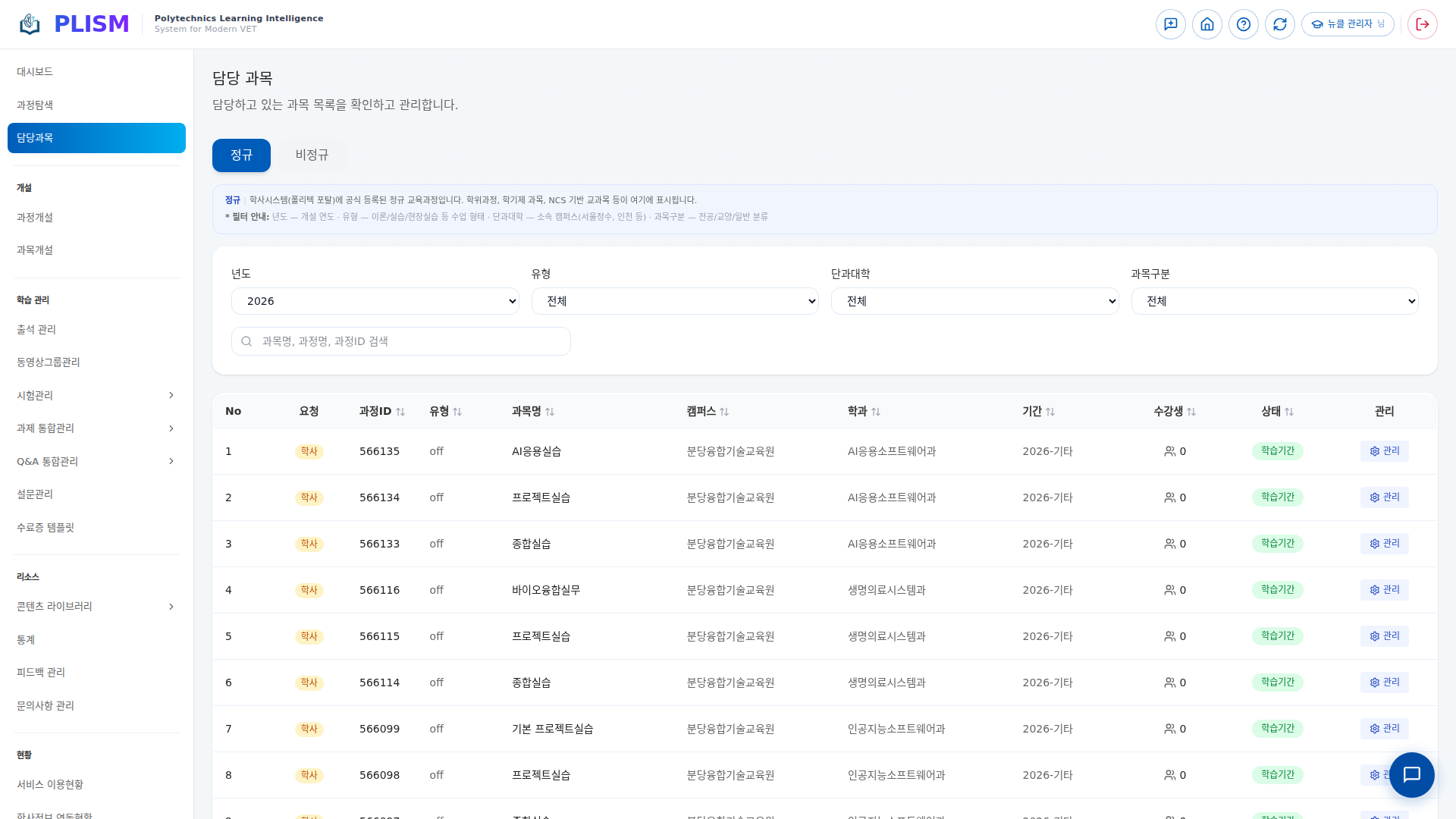Toggle sorting on the 수강생 column
Screen dimensions: 1456x819
(1192, 412)
